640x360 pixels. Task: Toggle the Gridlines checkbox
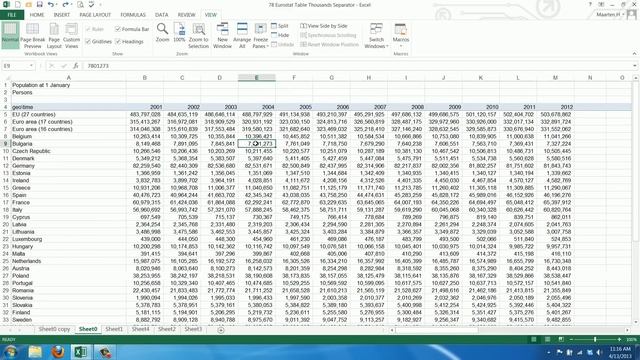pyautogui.click(x=98, y=41)
